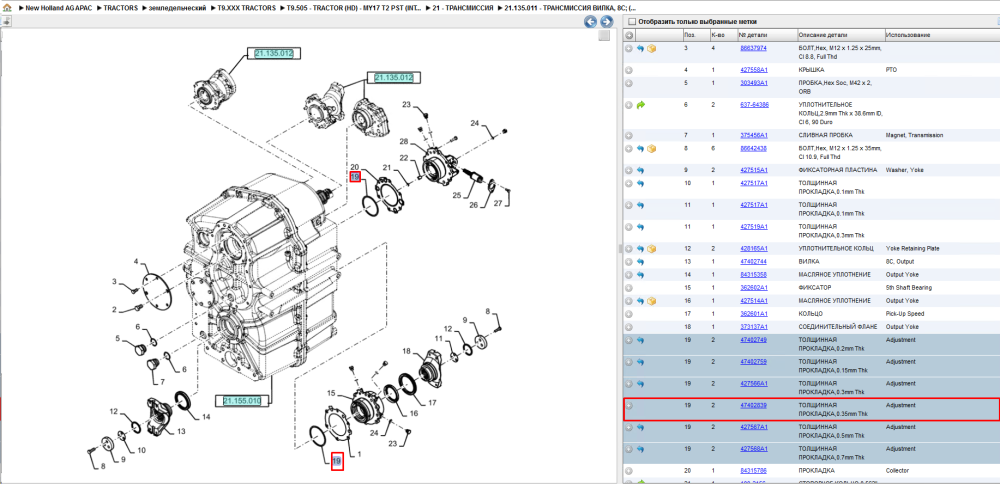Click '5th Shaft Bearing' usage cell
The width and height of the screenshot is (1000, 484).
[909, 288]
